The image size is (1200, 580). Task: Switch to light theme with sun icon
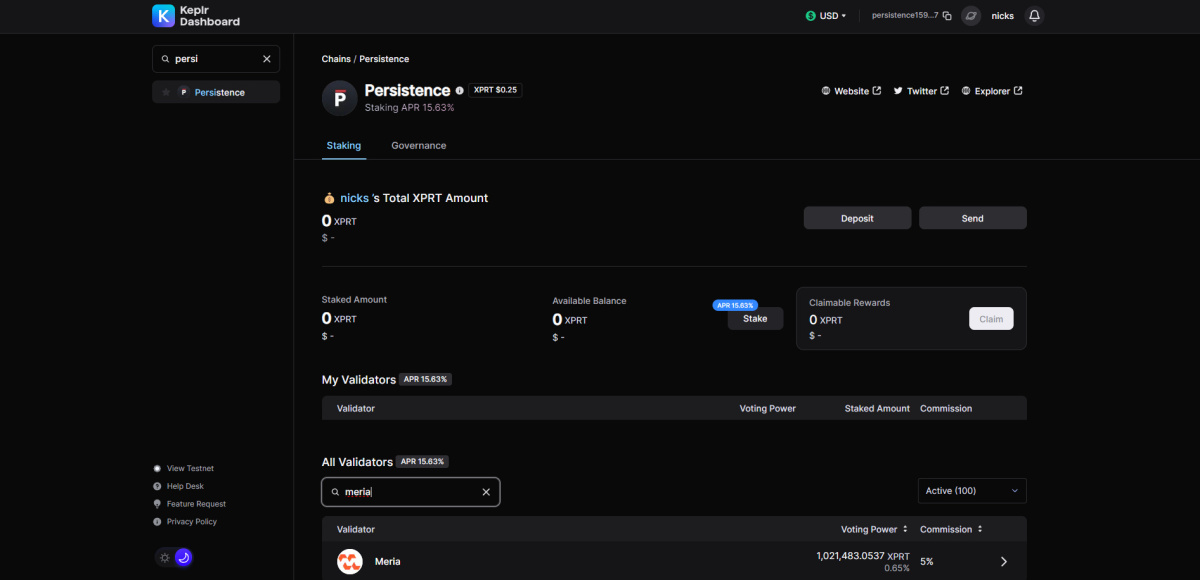click(x=164, y=557)
